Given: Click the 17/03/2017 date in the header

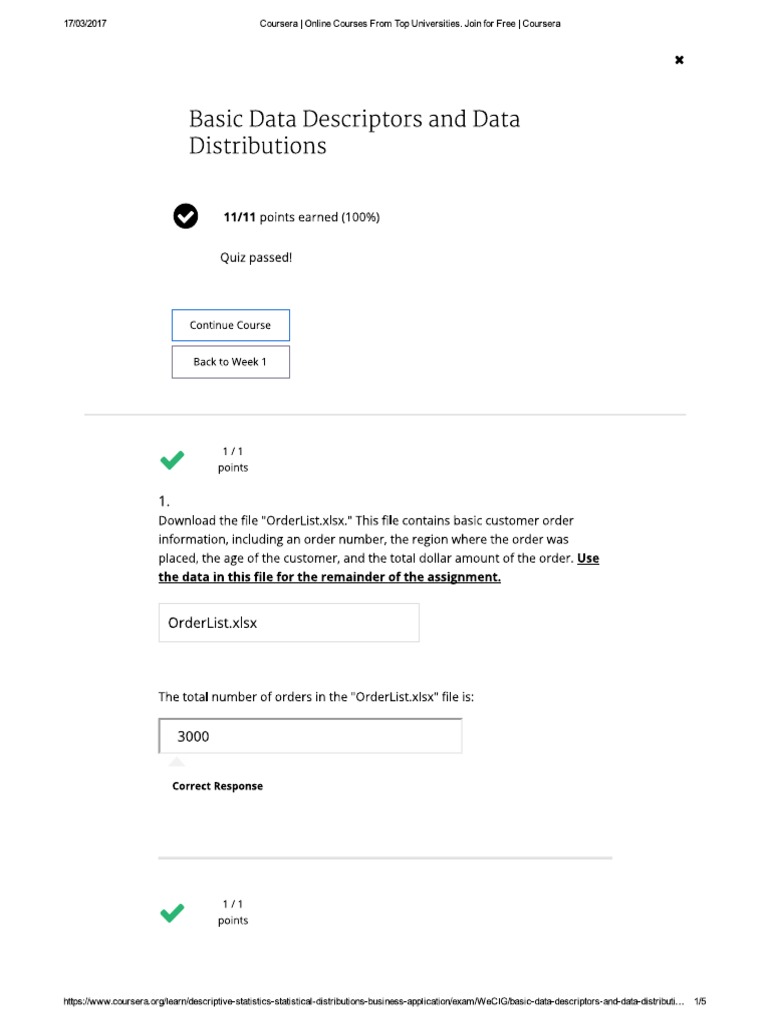Looking at the screenshot, I should click(85, 23).
